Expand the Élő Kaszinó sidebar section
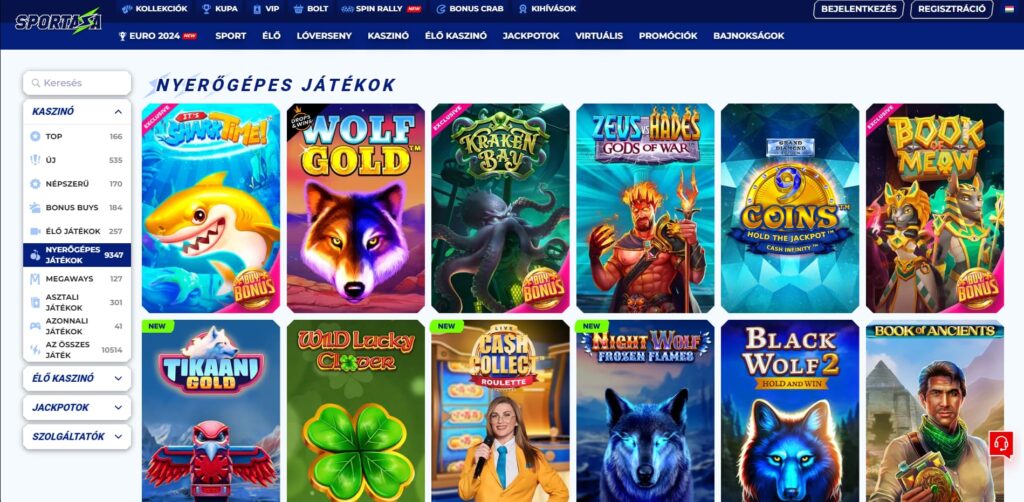1024x502 pixels. point(118,378)
